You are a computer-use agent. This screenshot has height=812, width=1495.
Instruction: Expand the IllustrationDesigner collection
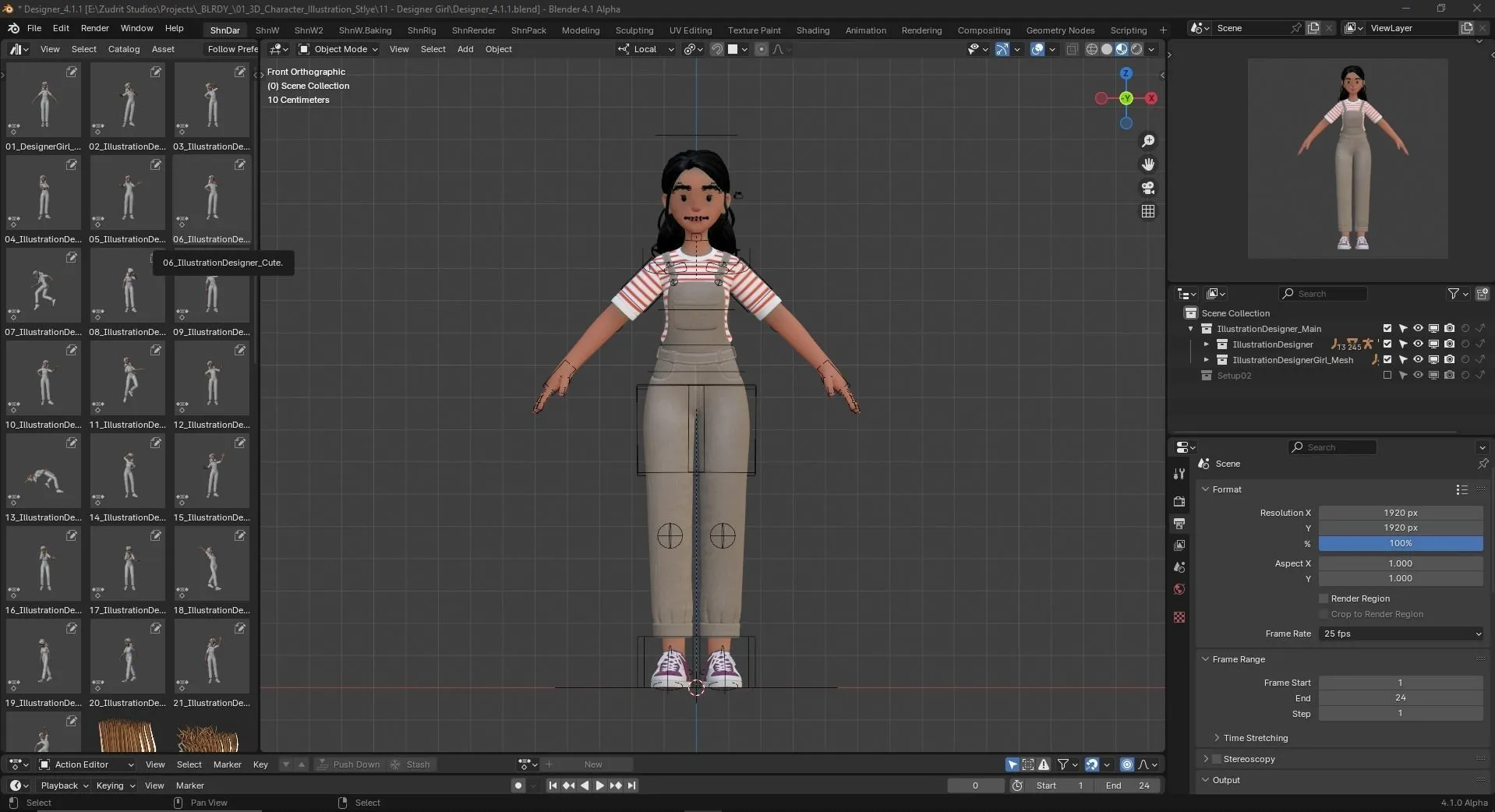[x=1208, y=344]
